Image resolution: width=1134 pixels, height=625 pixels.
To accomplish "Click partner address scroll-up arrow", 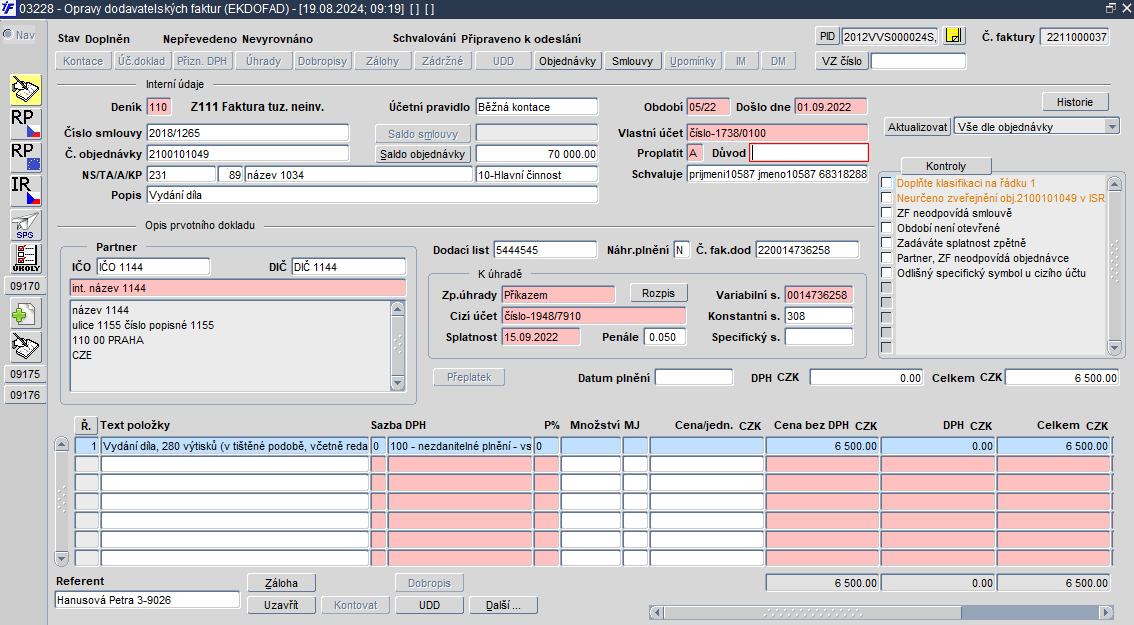I will (x=397, y=309).
